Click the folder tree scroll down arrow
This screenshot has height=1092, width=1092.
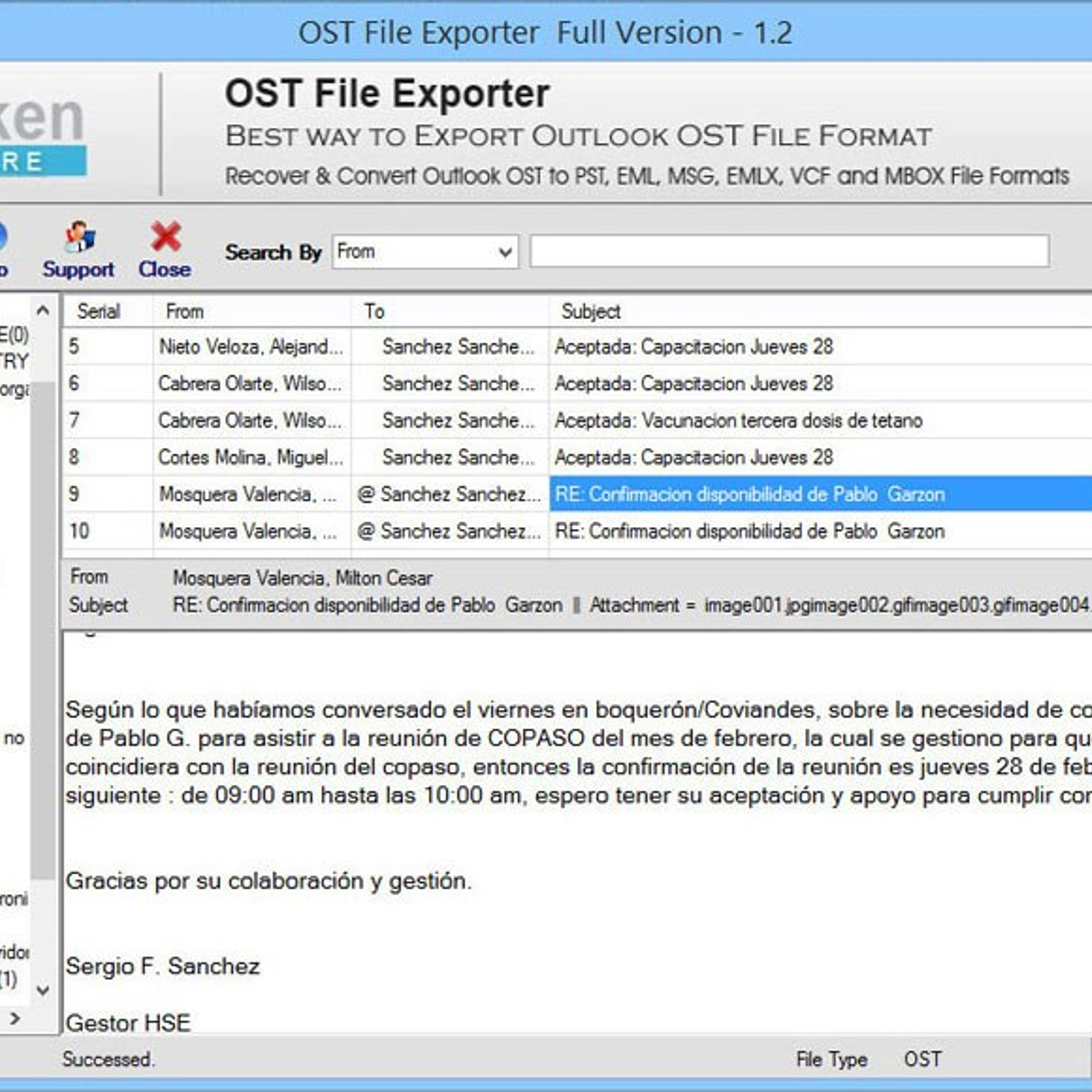[43, 990]
